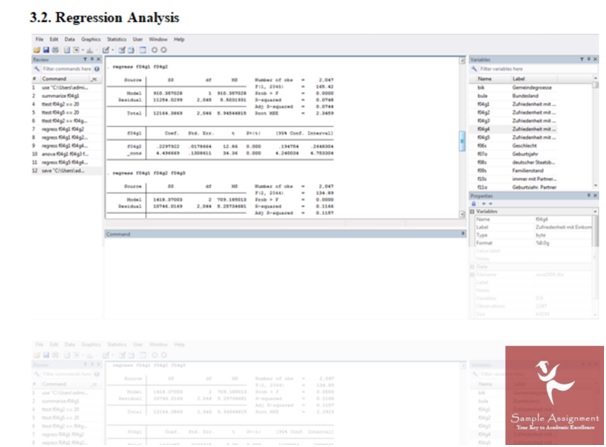Open the Graphics menu
The width and height of the screenshot is (606, 447).
pos(91,39)
